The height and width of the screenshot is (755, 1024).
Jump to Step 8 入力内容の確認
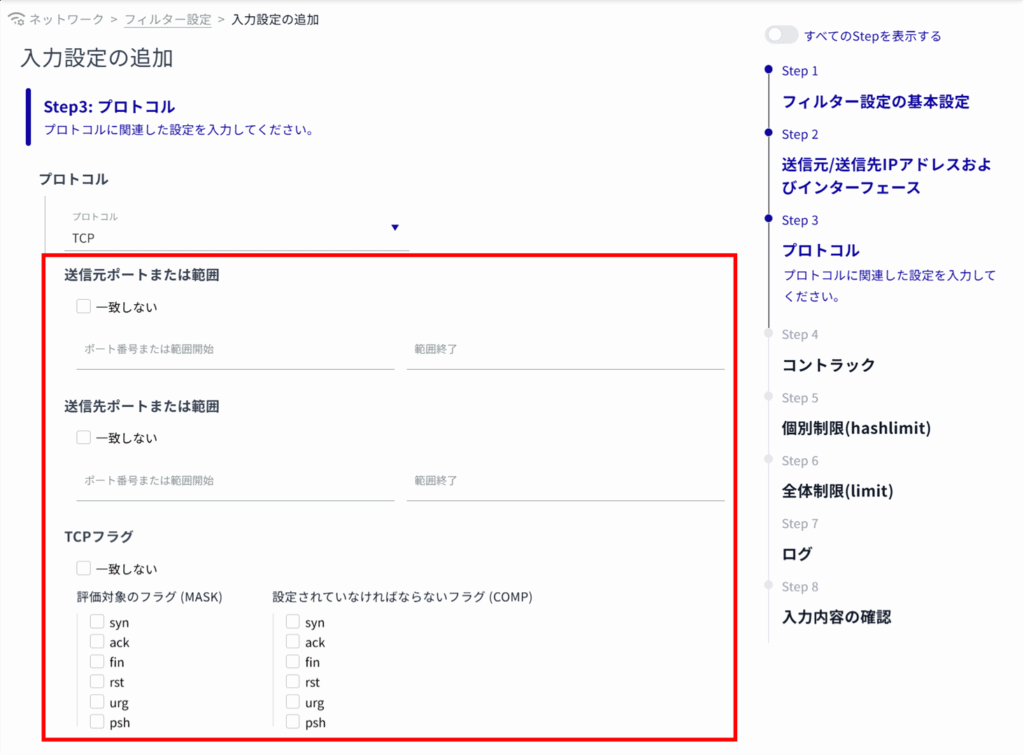click(x=836, y=617)
